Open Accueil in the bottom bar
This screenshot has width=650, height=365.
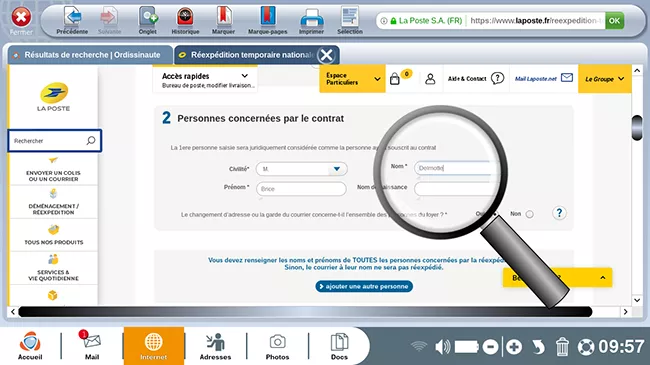pos(30,346)
